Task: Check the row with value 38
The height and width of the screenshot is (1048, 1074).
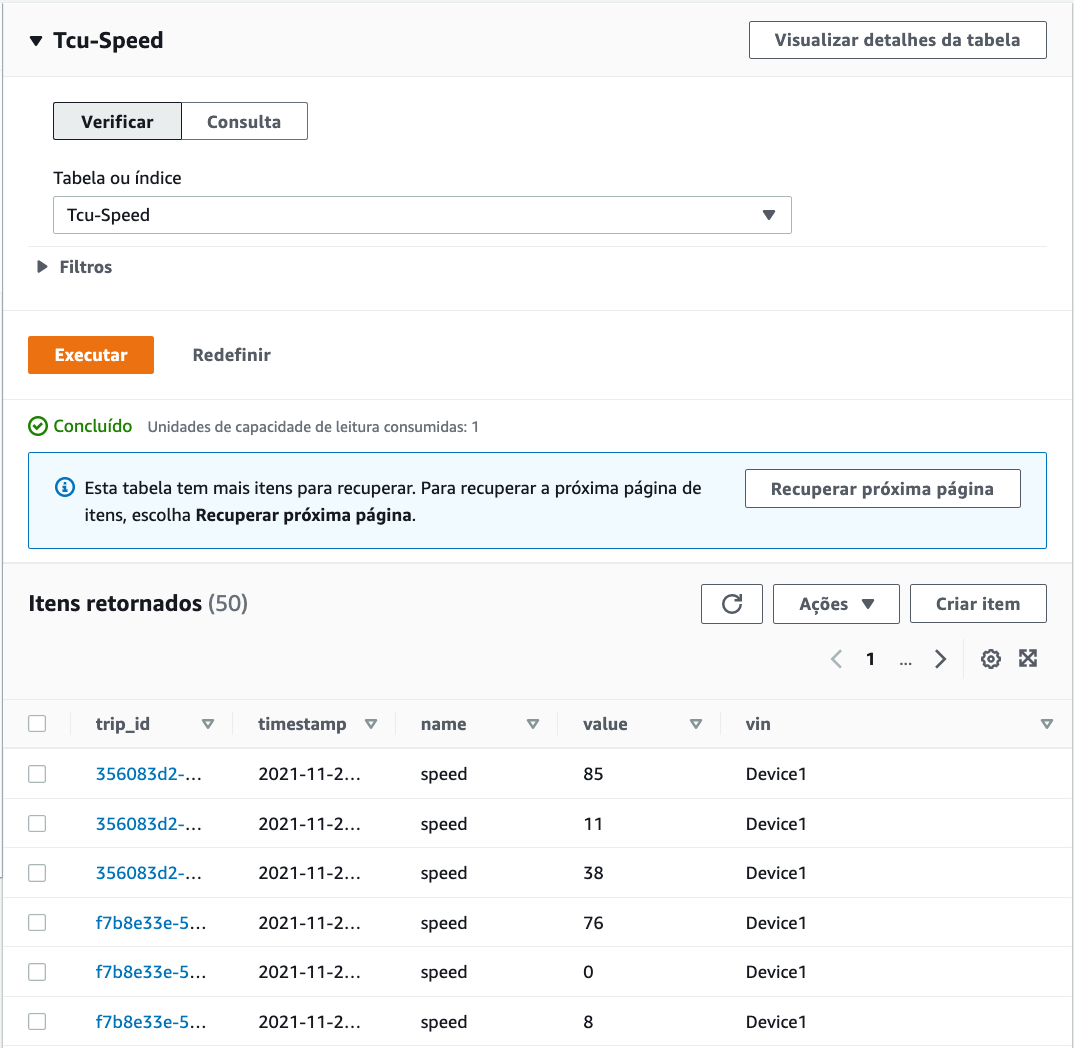Action: (x=37, y=873)
